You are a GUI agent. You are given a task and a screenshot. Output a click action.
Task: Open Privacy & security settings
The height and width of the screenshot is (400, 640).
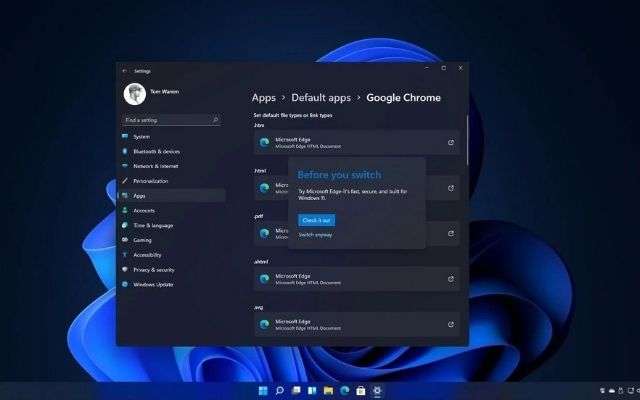click(153, 270)
